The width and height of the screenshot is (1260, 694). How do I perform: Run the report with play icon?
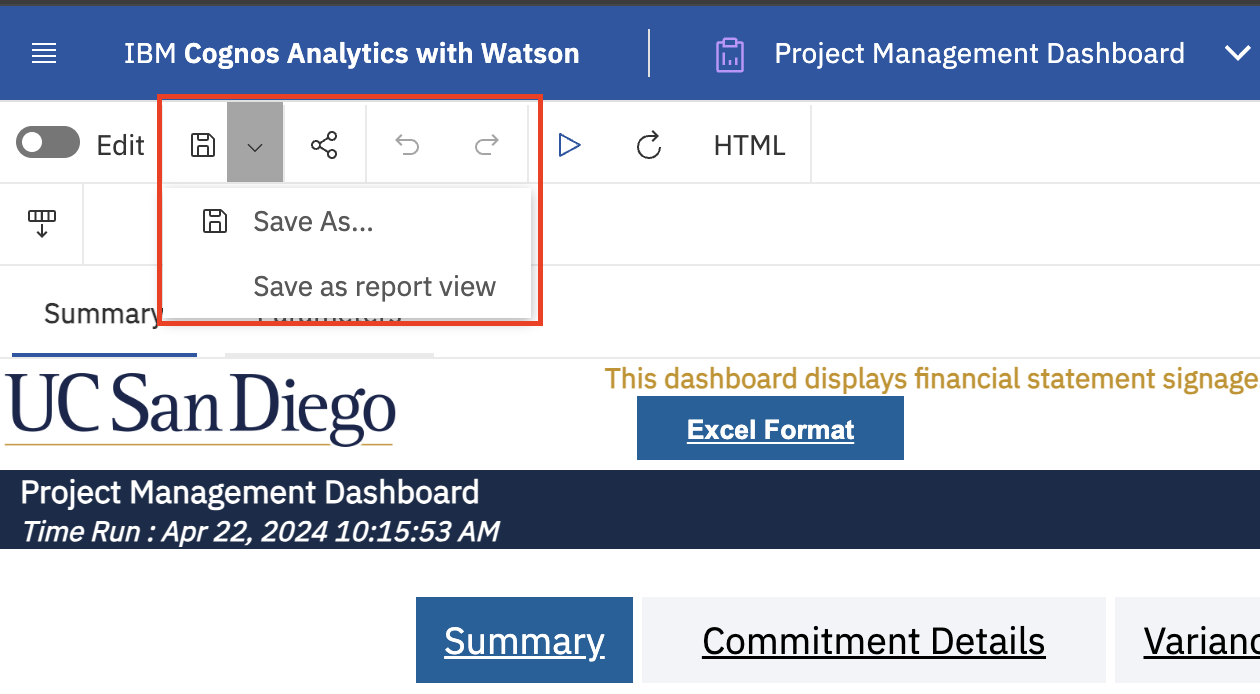point(570,145)
